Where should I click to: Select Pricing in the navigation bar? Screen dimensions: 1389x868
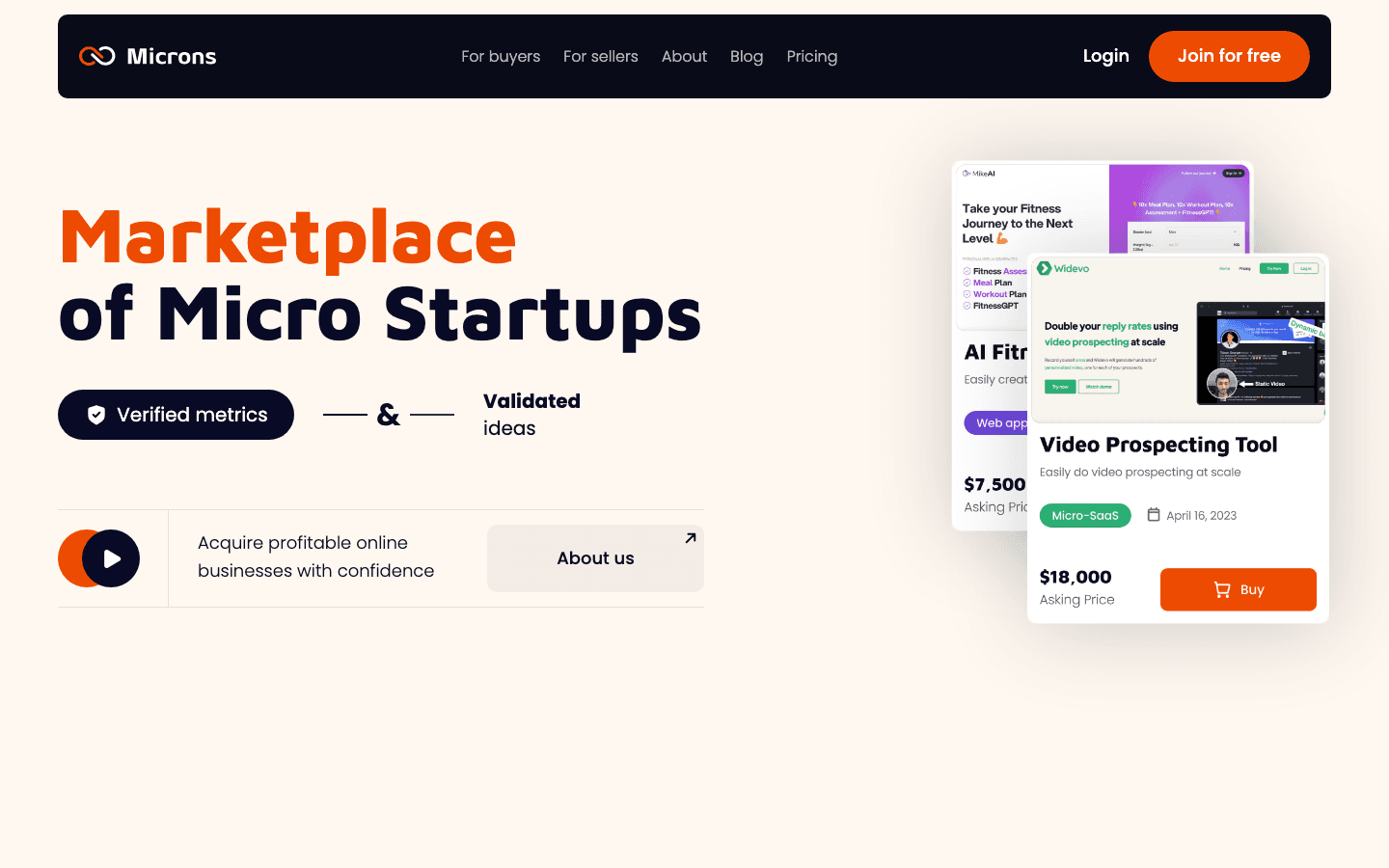(x=811, y=56)
